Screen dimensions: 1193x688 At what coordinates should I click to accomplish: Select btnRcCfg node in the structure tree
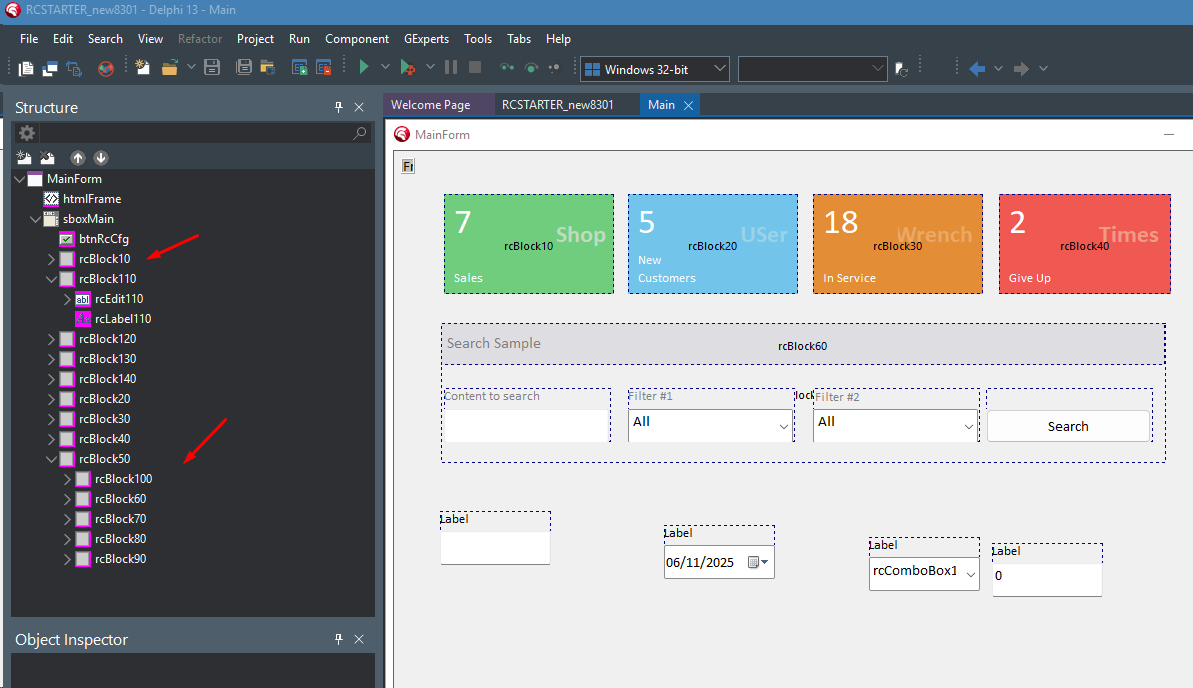(103, 239)
